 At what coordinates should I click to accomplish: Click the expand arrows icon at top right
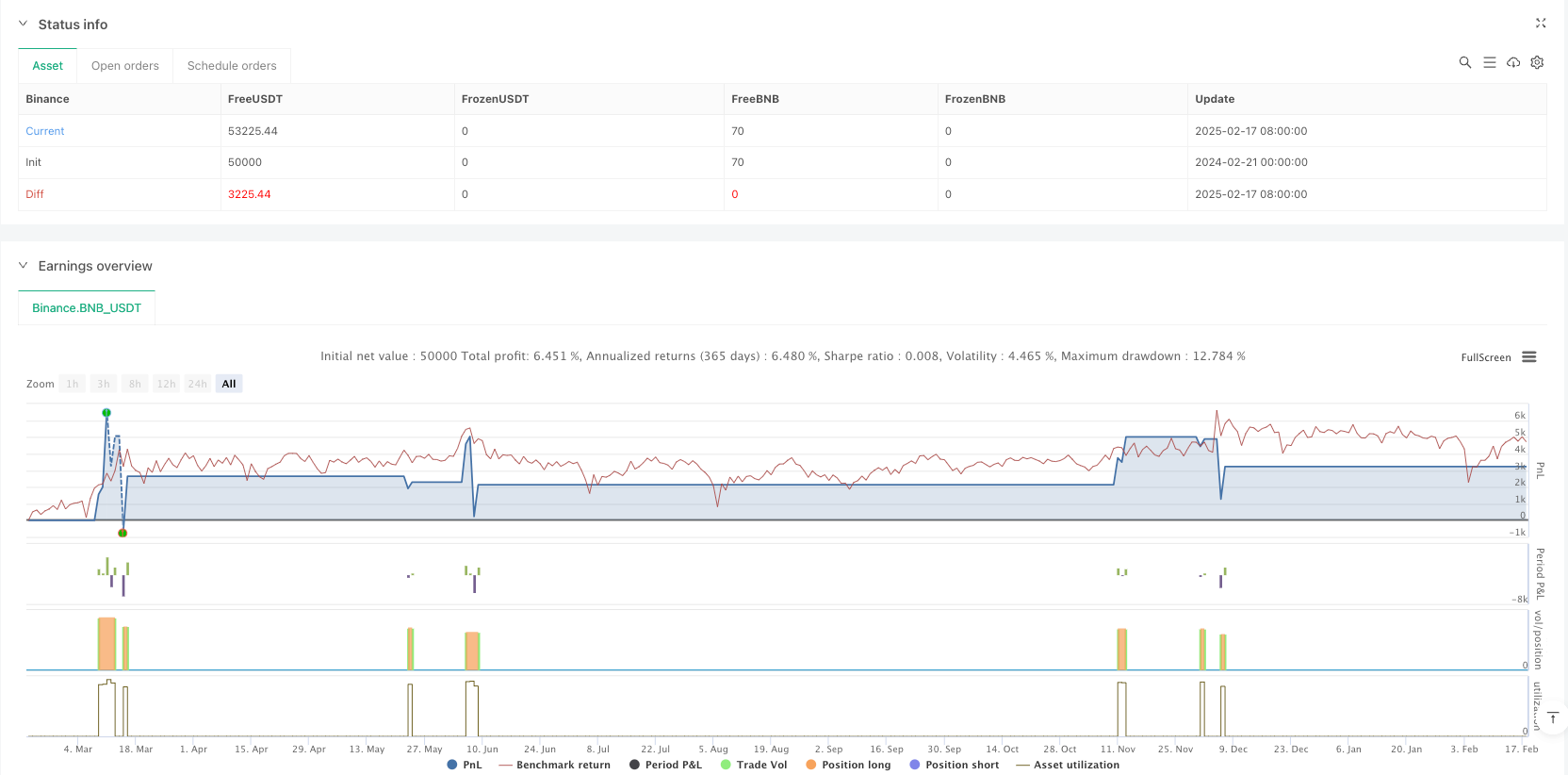pyautogui.click(x=1541, y=24)
